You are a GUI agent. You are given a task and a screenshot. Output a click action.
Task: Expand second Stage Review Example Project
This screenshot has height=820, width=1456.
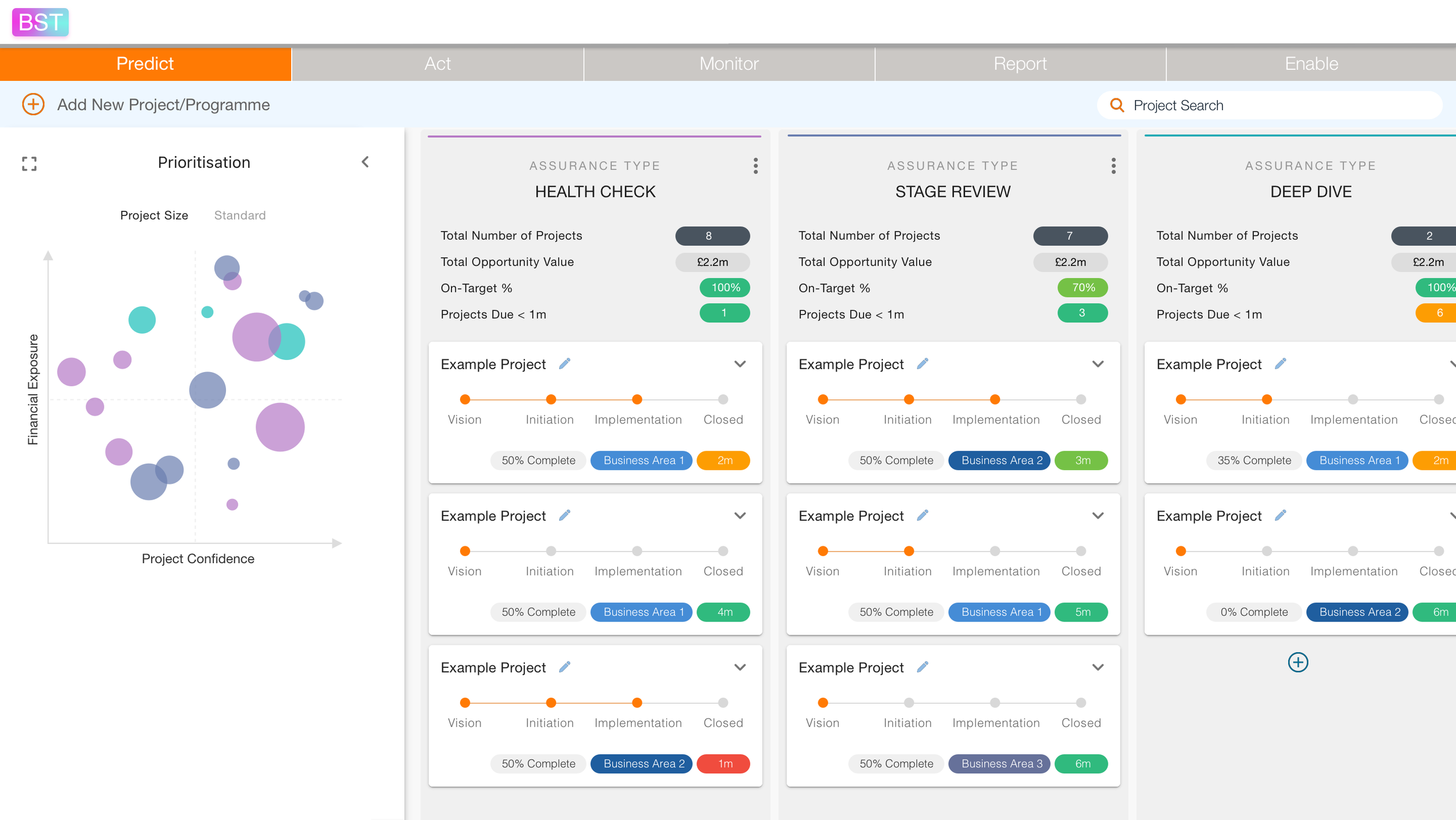coord(1097,516)
